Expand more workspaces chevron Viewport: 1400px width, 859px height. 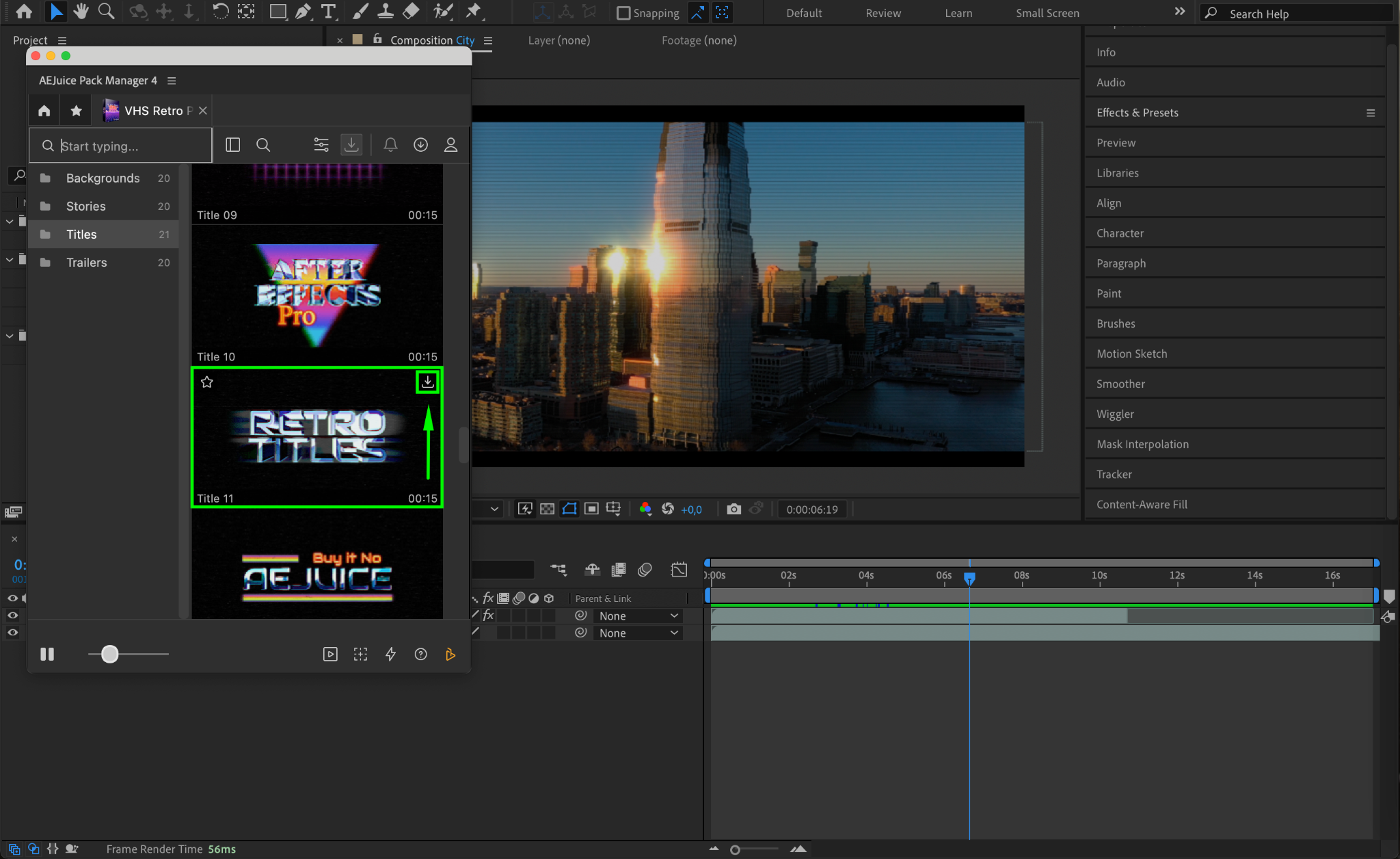click(1179, 12)
